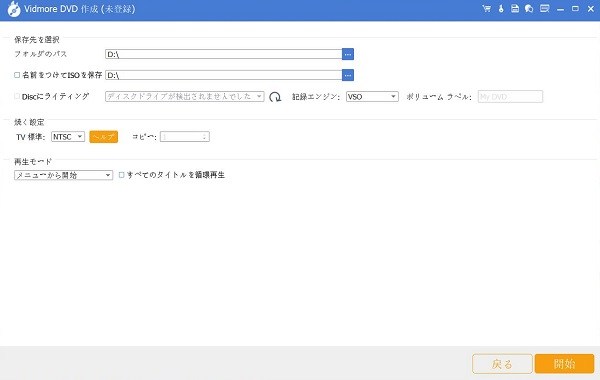Open the 記録エンジン VSO dropdown
600x380 pixels.
coord(372,97)
